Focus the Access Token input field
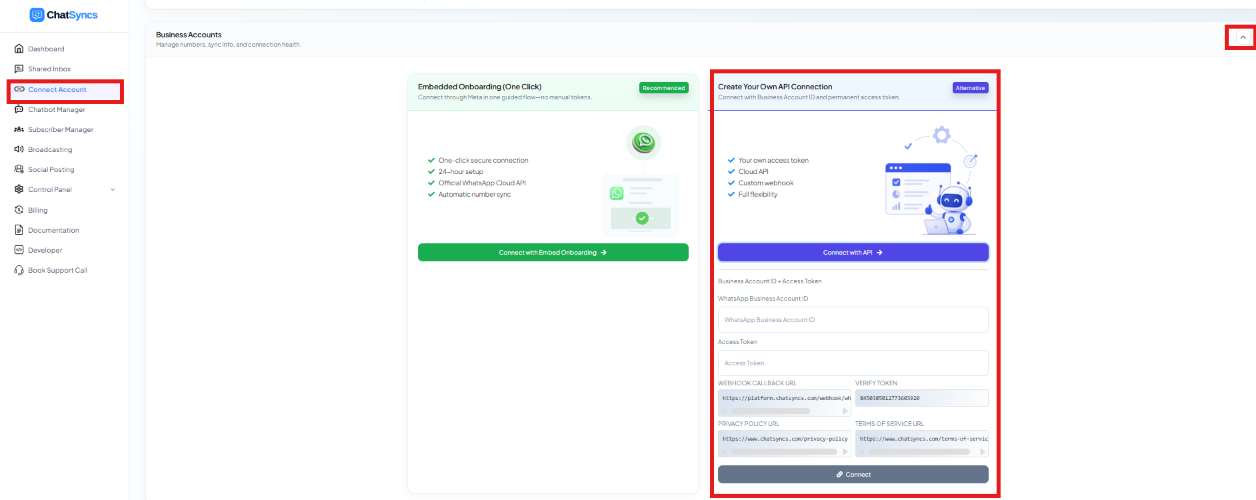 (853, 363)
